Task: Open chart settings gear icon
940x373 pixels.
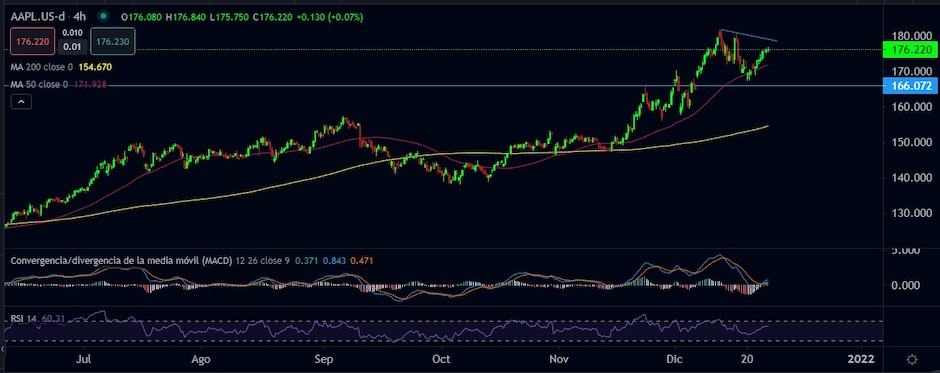Action: point(912,359)
